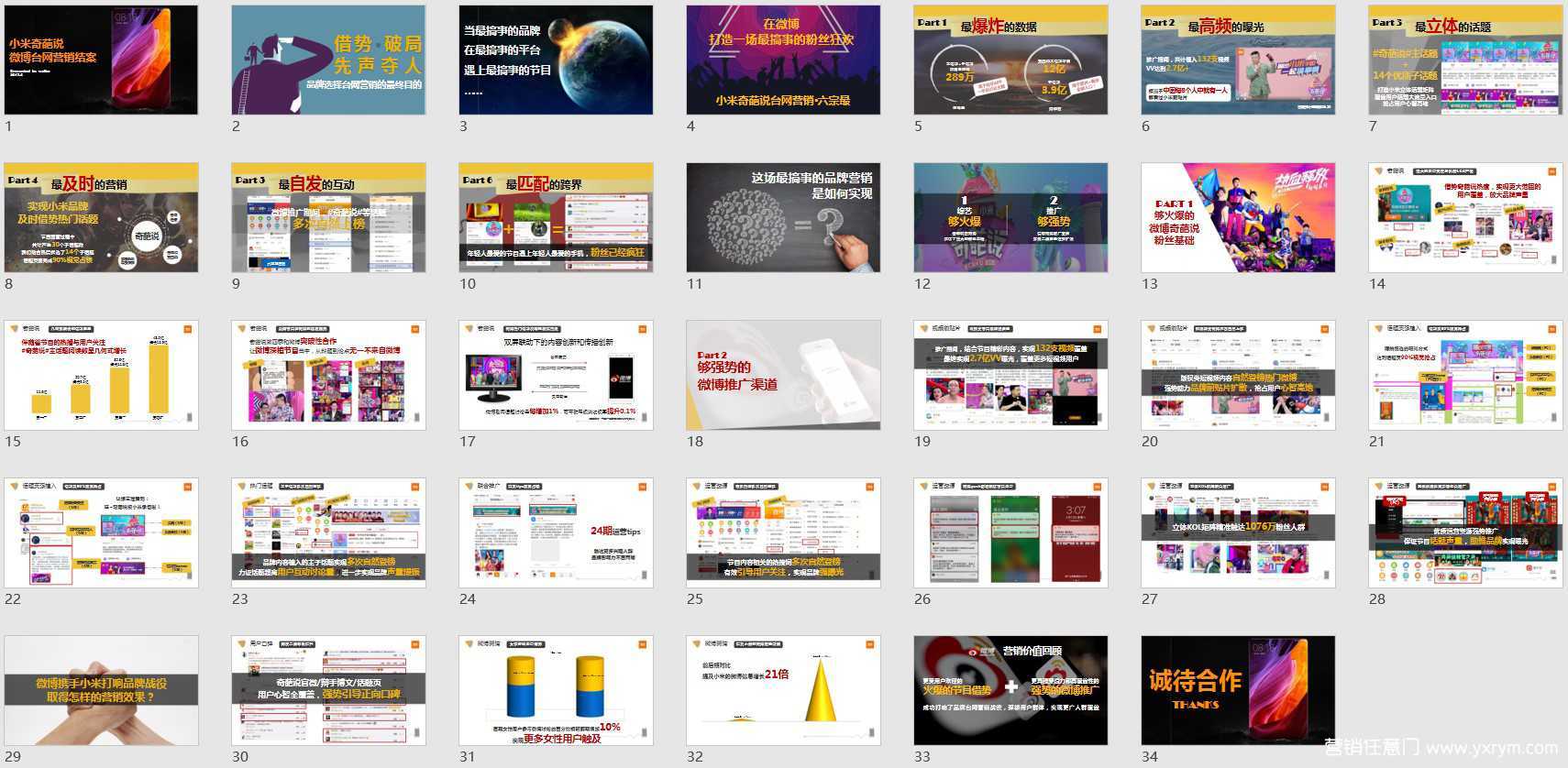Select the Part 4 最及时的营销 slide
The height and width of the screenshot is (768, 1568).
(x=101, y=217)
